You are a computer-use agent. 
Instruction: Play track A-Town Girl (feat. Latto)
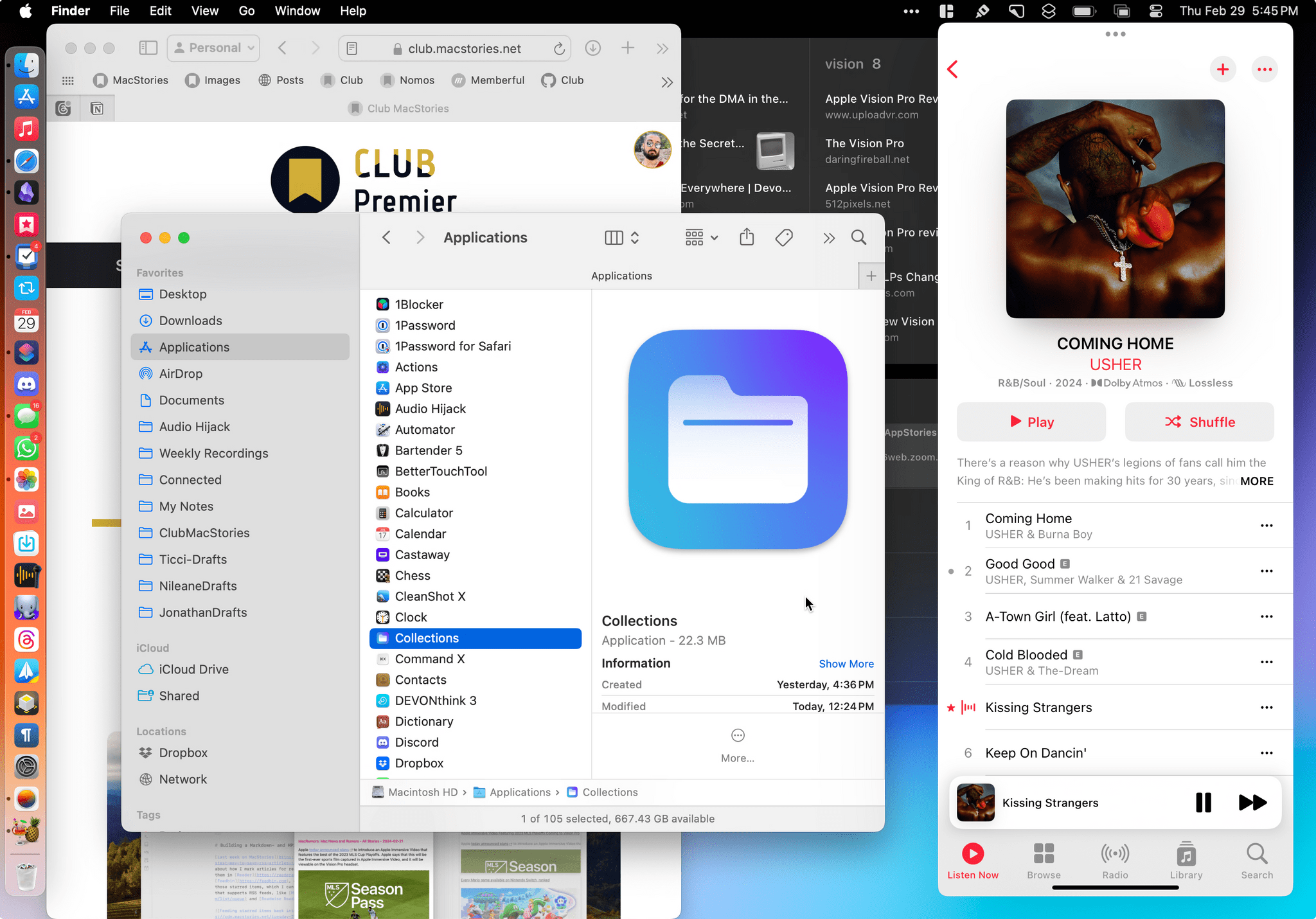1115,617
